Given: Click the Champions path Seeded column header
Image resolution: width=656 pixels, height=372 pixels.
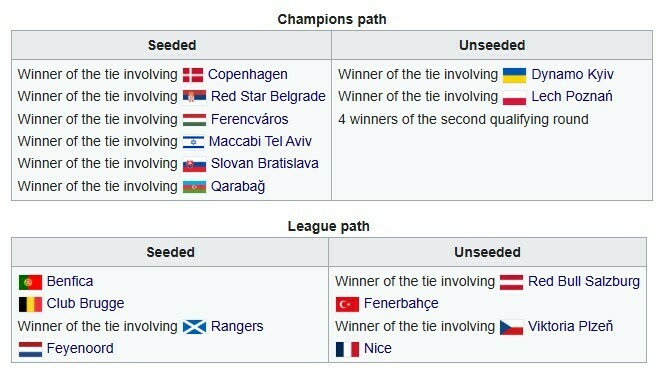Looking at the screenshot, I should [x=172, y=45].
